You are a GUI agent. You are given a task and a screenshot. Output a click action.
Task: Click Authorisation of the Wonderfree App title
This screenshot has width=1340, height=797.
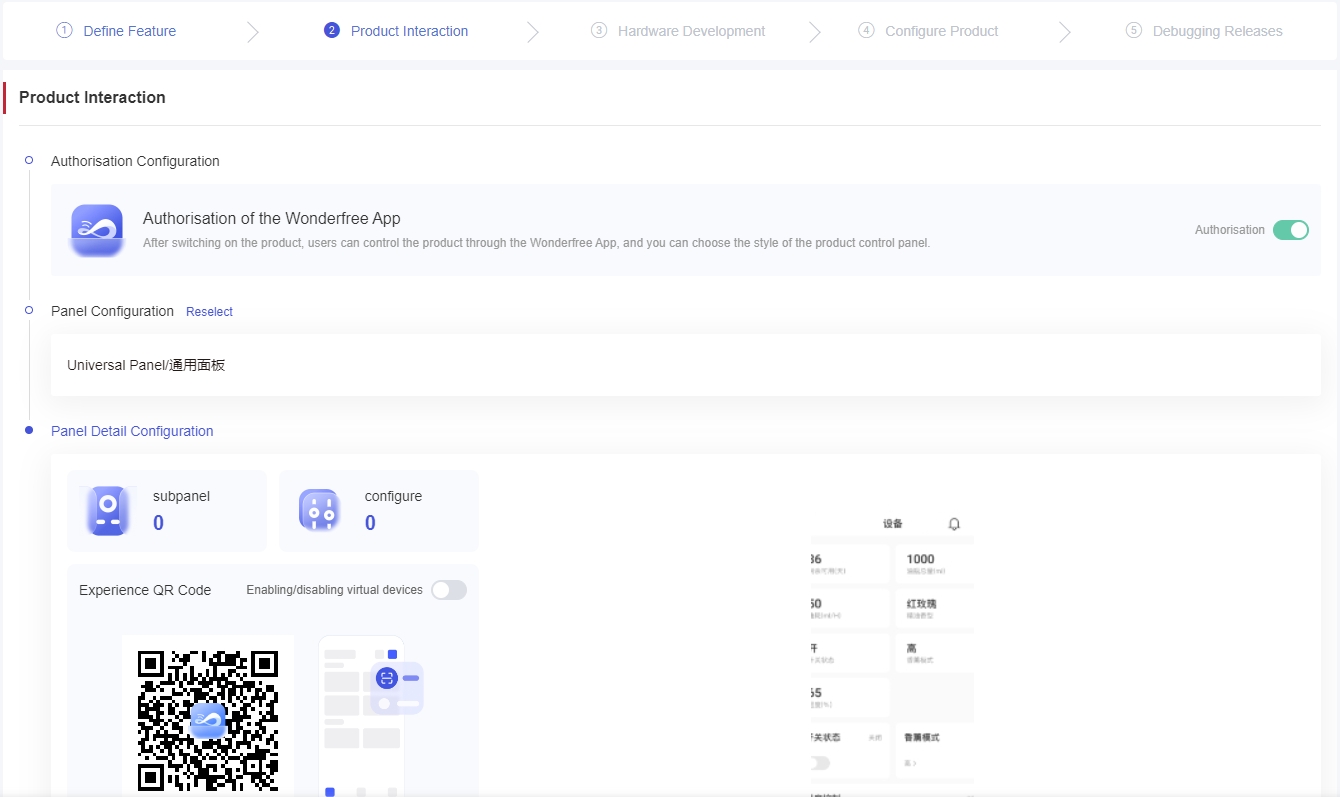(x=272, y=218)
